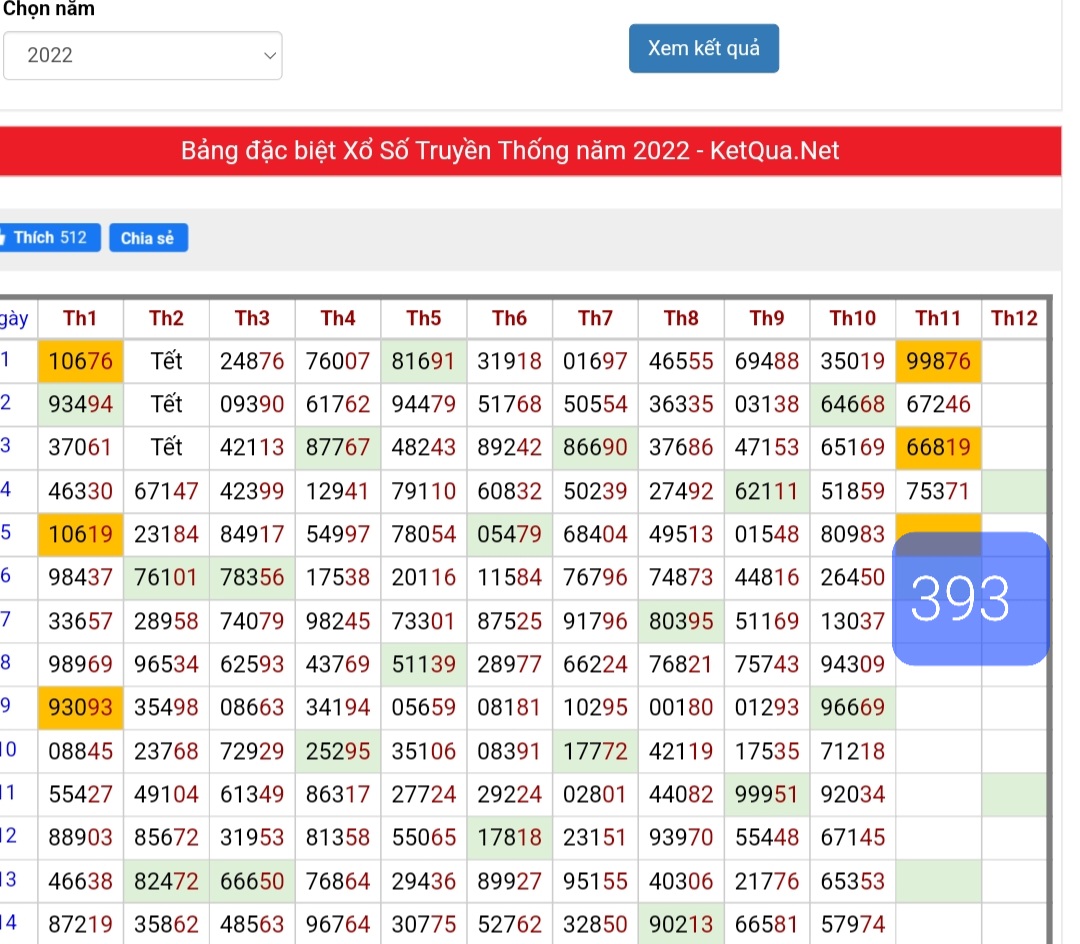Click the Thích 512 like button
The height and width of the screenshot is (944, 1080).
tap(50, 238)
